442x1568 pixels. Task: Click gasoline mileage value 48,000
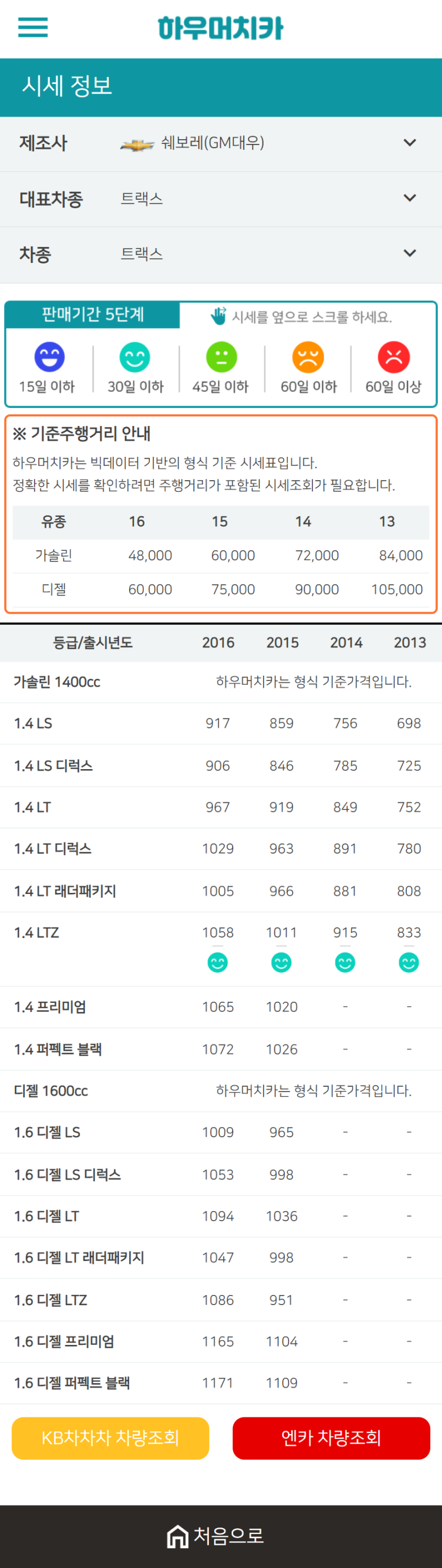click(x=151, y=555)
